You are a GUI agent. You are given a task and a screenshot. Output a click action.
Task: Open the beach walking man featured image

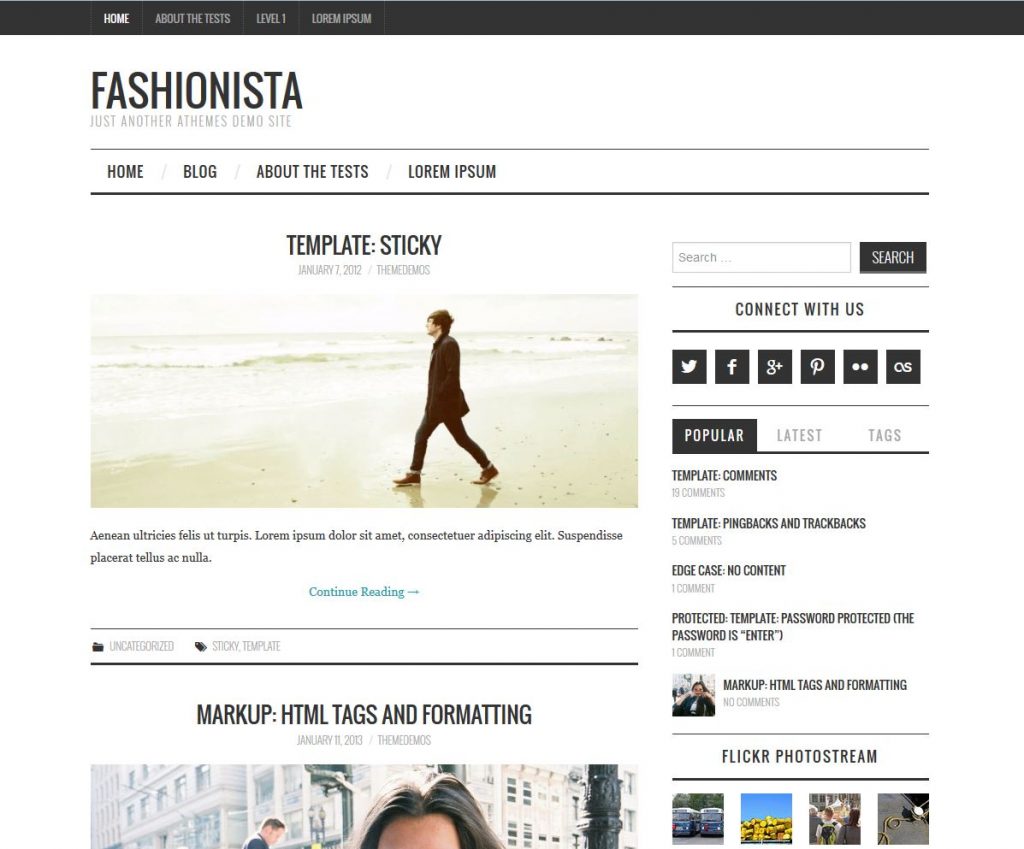point(364,401)
